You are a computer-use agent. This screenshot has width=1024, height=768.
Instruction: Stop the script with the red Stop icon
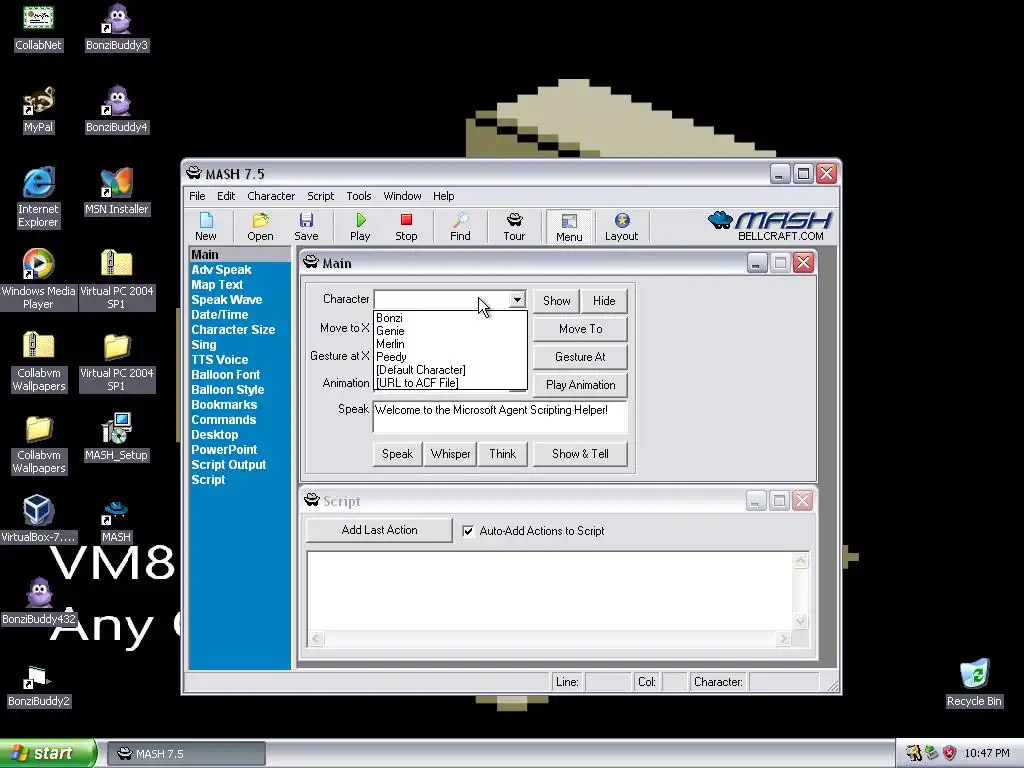point(406,227)
